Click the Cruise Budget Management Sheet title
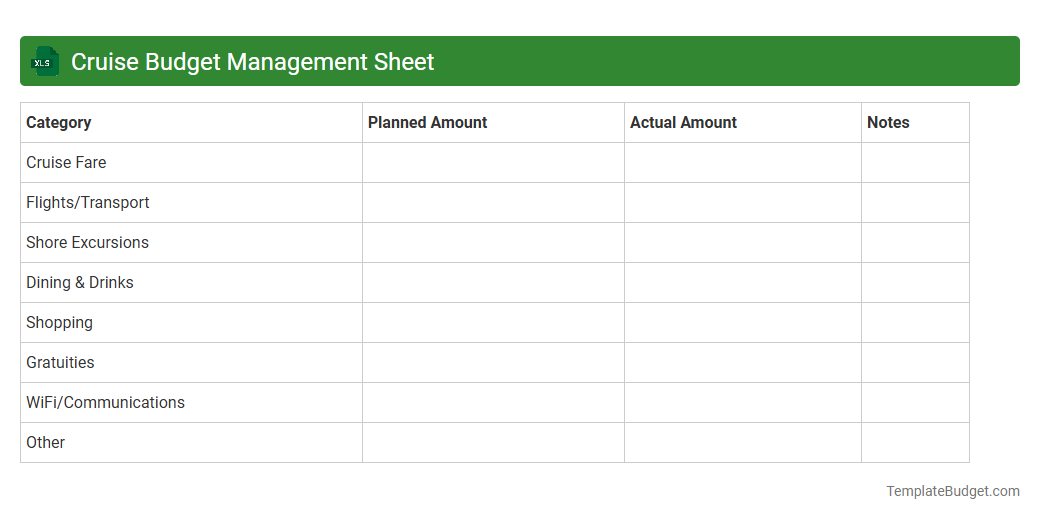Screen dimensions: 1040x520 252,62
